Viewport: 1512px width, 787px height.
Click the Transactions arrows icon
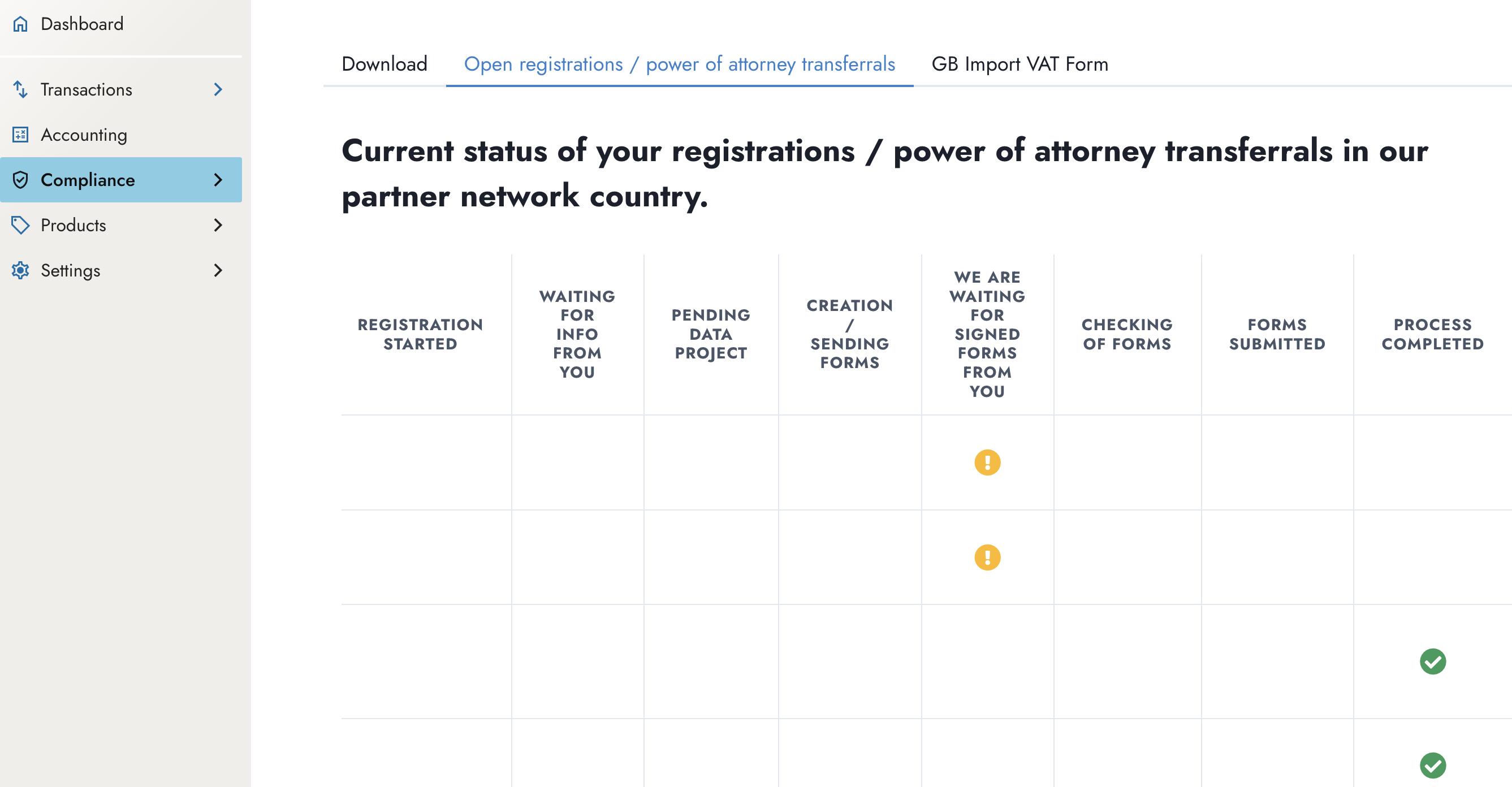tap(20, 90)
